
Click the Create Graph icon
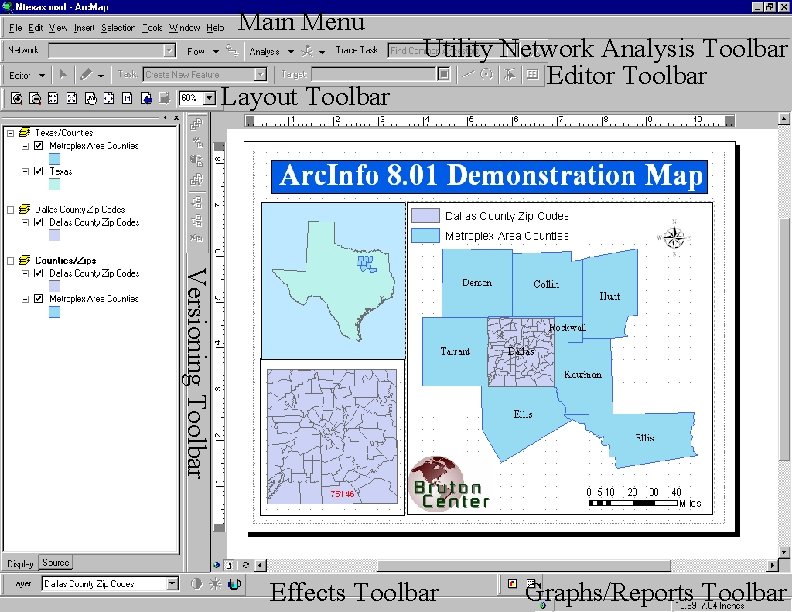coord(512,584)
